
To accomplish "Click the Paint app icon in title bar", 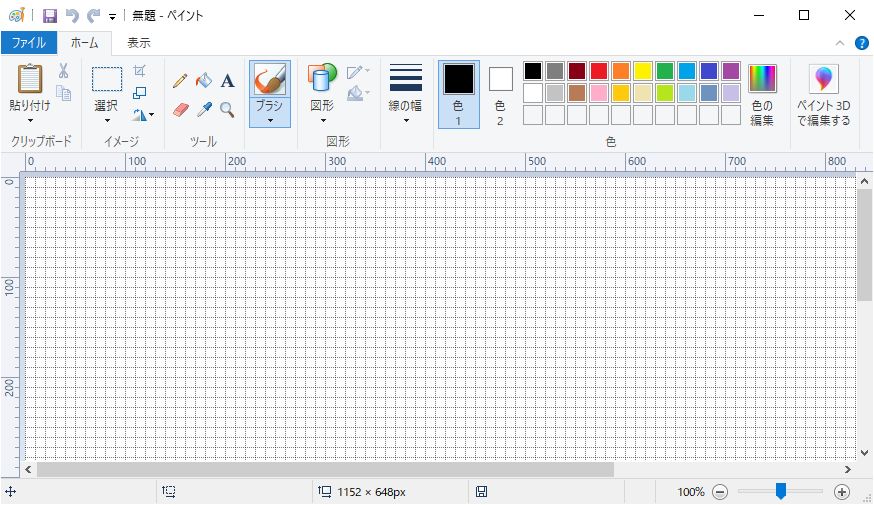I will tap(17, 15).
